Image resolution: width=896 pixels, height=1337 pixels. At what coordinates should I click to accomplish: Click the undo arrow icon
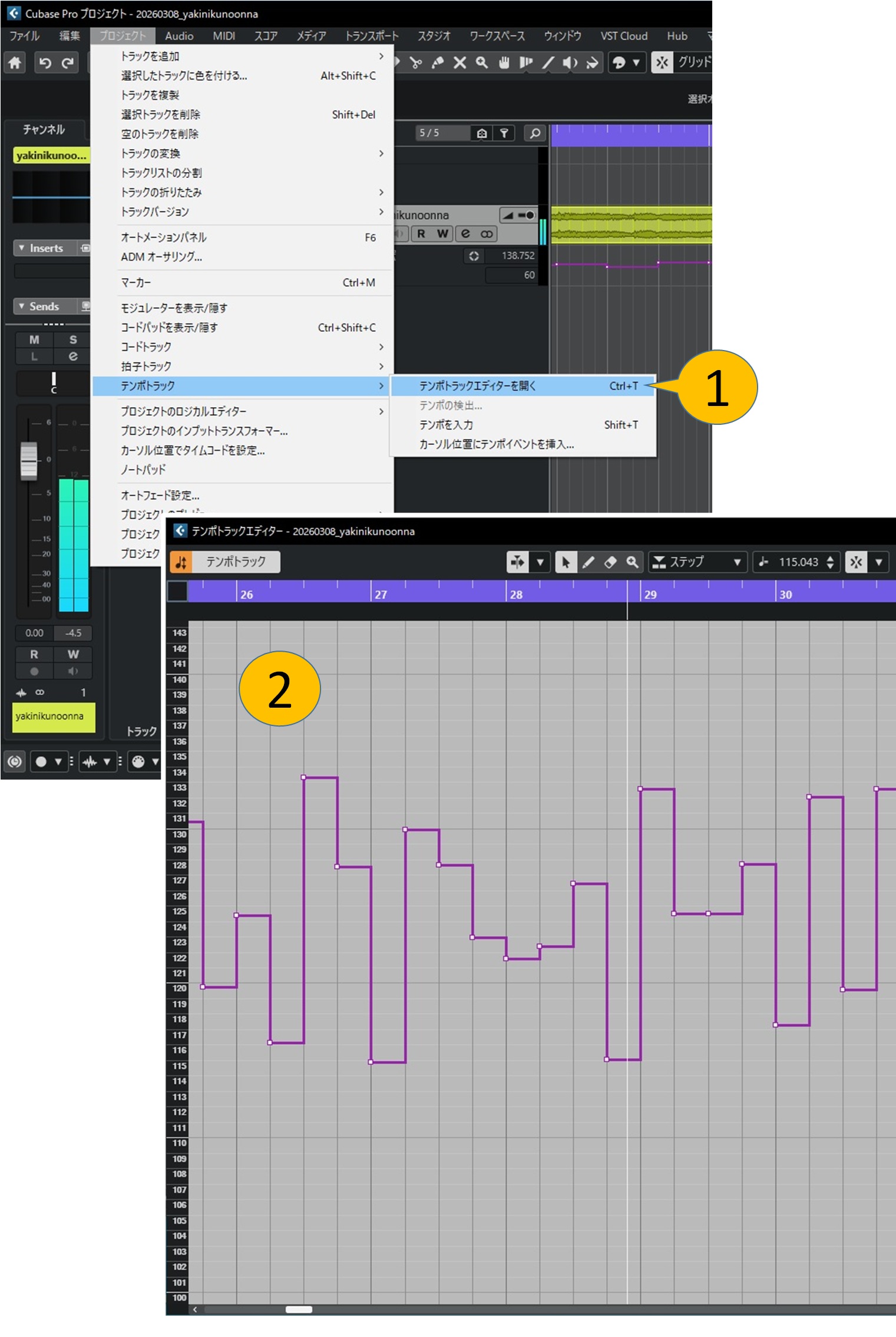45,62
